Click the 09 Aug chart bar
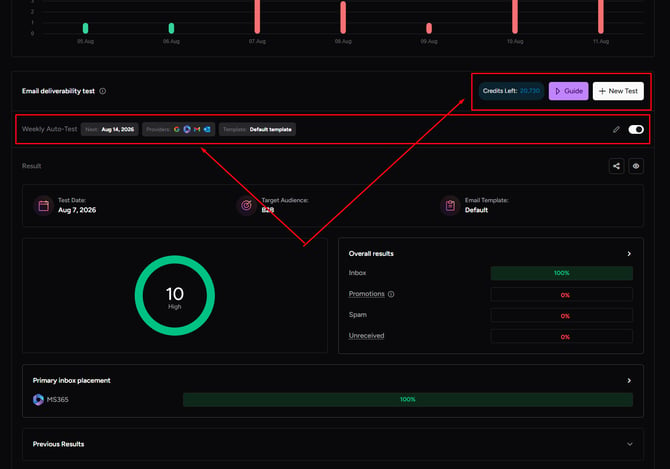670x469 pixels. 429,28
